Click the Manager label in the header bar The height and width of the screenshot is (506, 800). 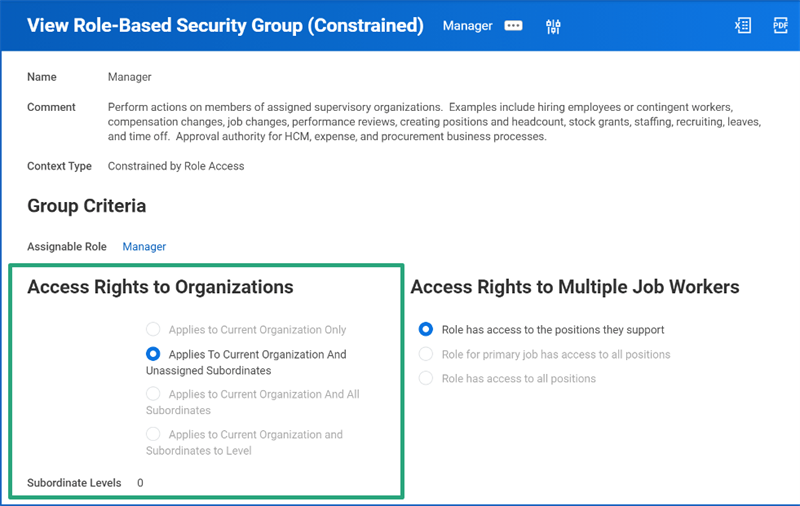point(467,26)
